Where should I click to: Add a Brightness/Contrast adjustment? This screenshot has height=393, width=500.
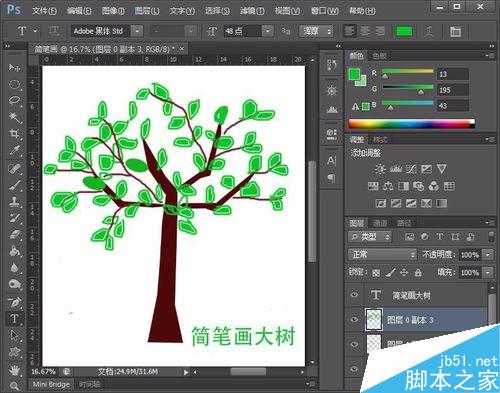pos(380,169)
